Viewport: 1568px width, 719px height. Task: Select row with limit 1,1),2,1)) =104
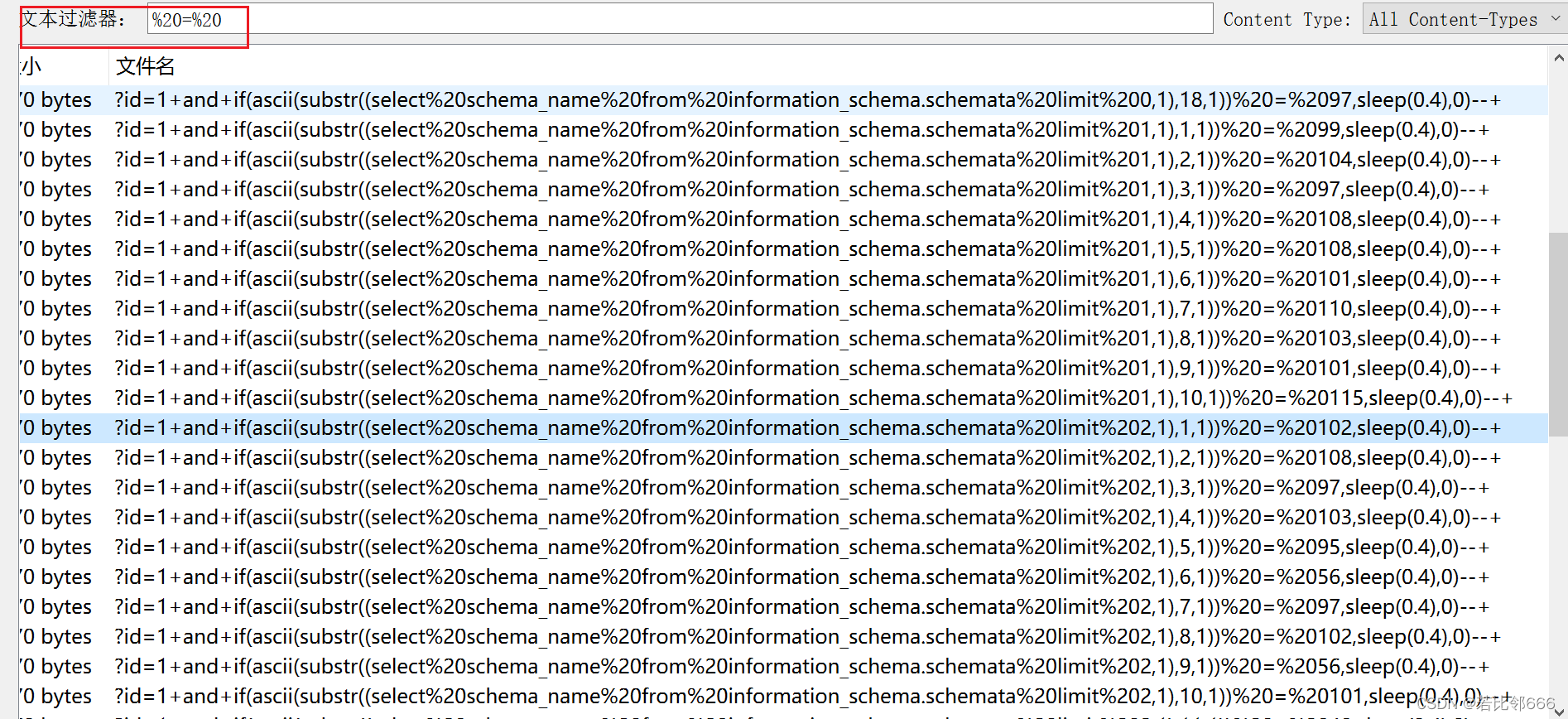pyautogui.click(x=783, y=160)
